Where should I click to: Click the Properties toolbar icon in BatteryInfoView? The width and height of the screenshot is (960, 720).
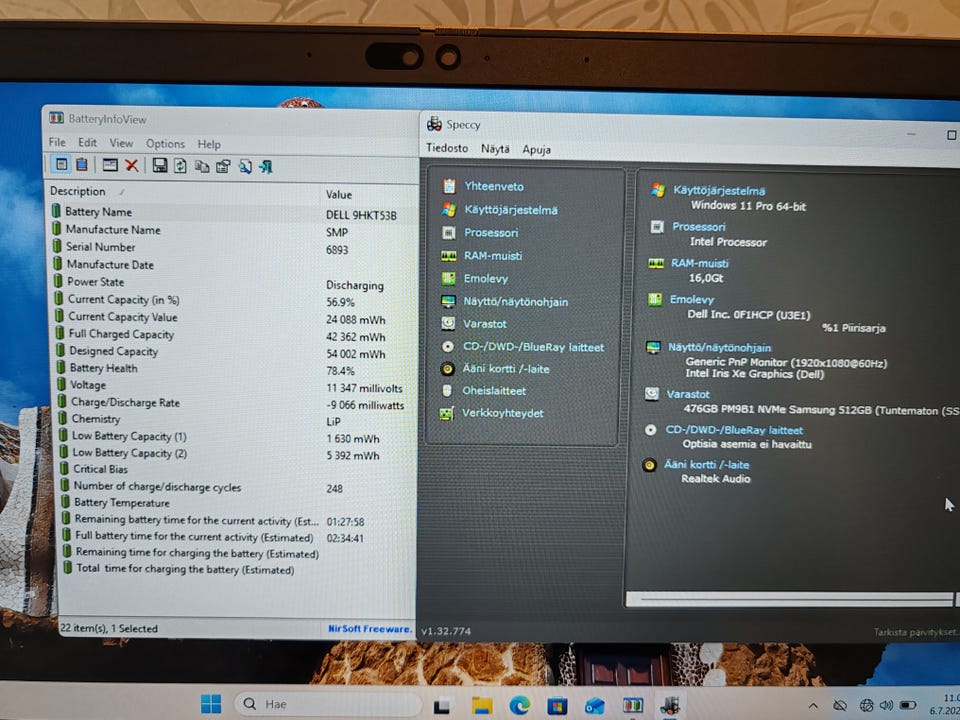point(223,167)
